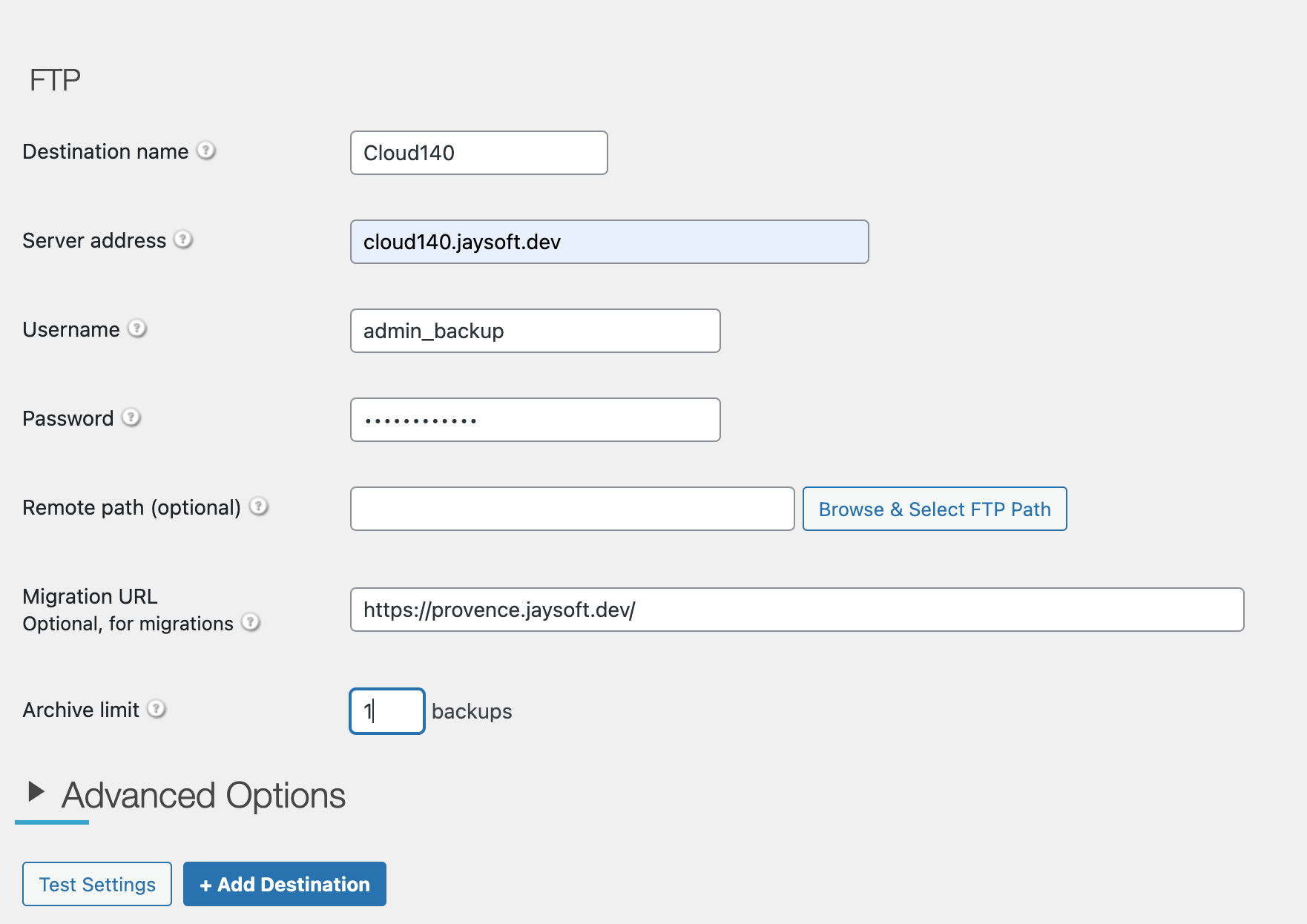Click help icon beside Server address

coord(183,240)
